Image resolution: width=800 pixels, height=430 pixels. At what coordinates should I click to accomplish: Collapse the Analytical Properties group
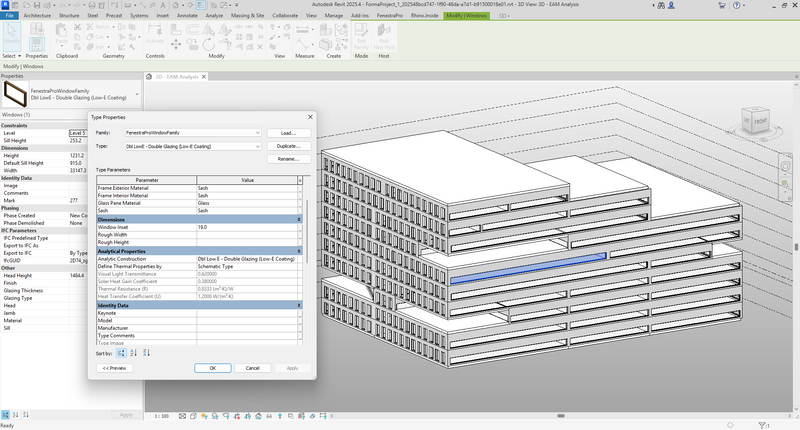pyautogui.click(x=299, y=251)
